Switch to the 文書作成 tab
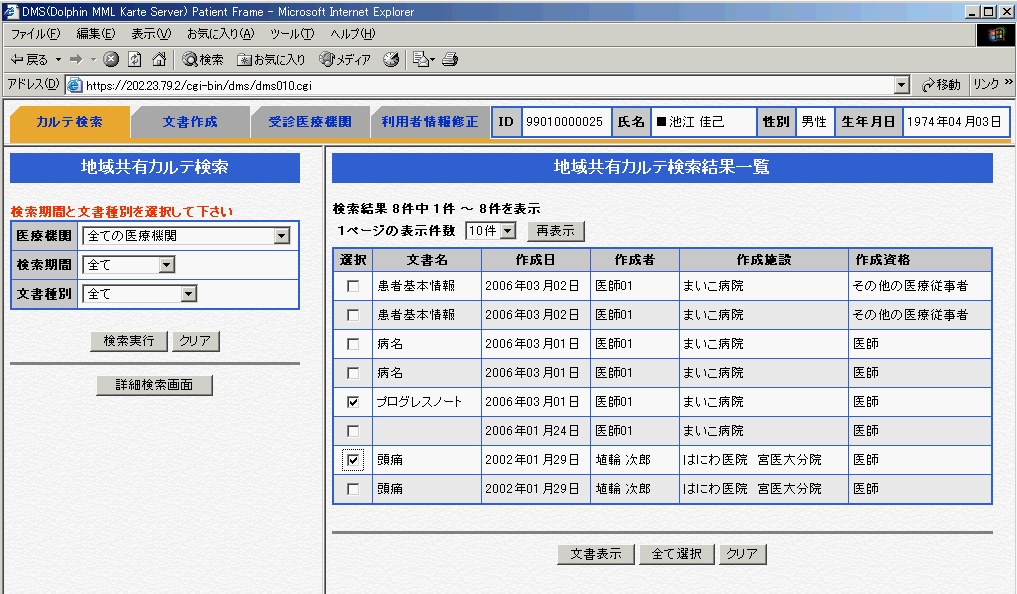Image resolution: width=1017 pixels, height=594 pixels. tap(190, 122)
